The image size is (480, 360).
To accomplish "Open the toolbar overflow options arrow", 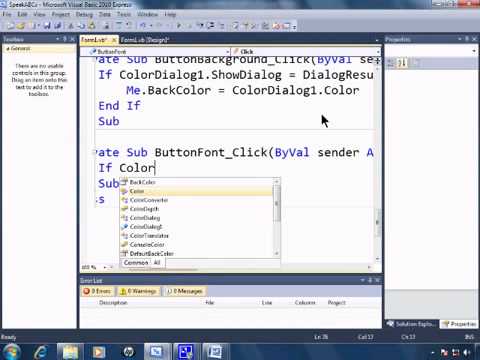I will (x=294, y=26).
